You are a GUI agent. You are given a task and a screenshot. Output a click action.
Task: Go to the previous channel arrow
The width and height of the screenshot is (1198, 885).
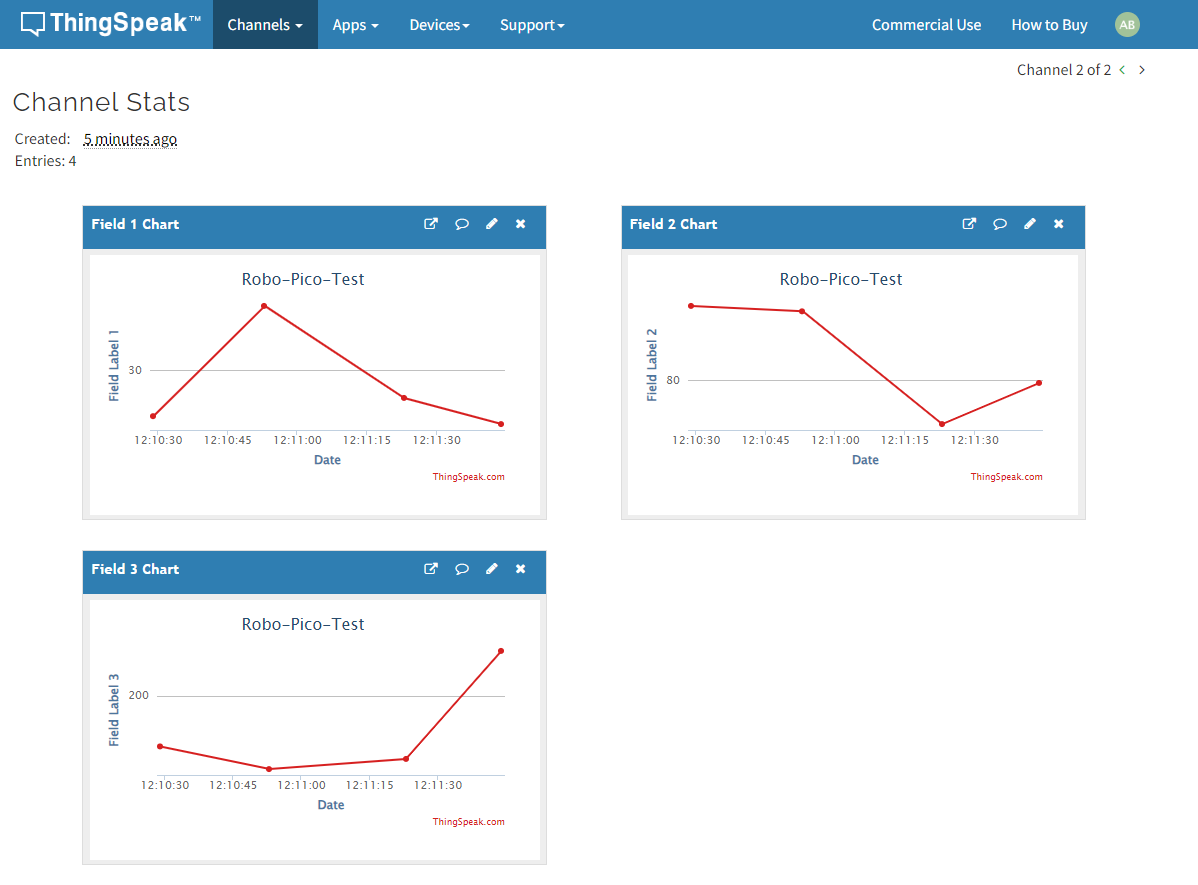coord(1122,70)
